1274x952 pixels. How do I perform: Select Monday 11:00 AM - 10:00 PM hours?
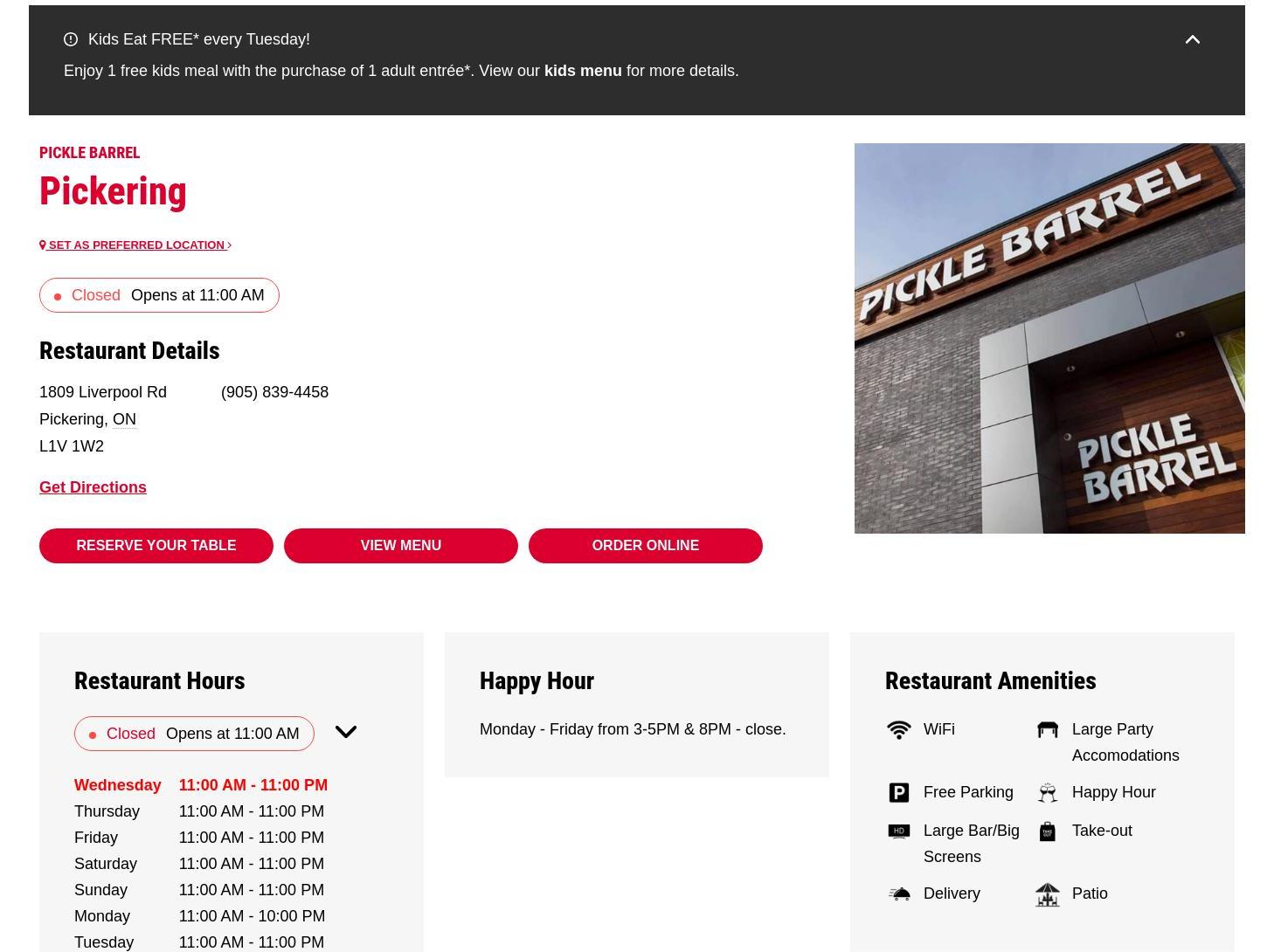coord(199,916)
